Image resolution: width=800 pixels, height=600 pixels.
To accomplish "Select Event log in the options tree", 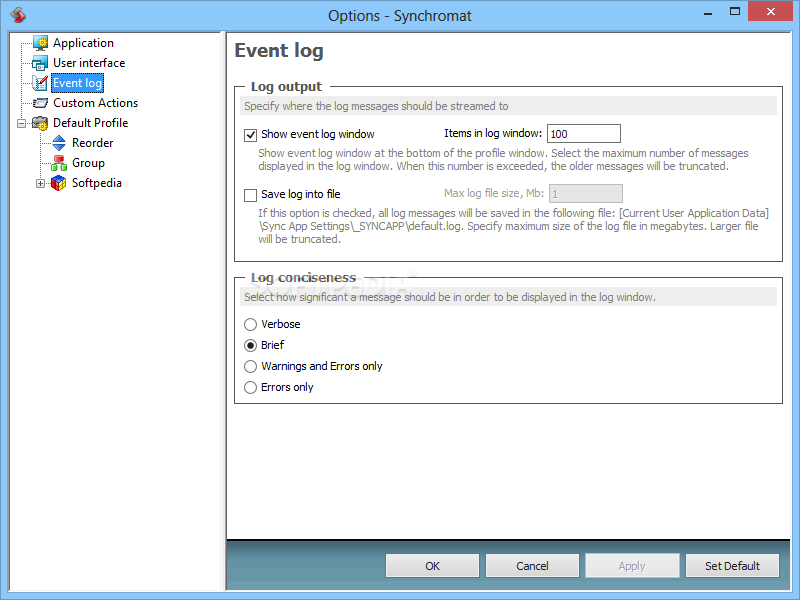I will [x=78, y=83].
